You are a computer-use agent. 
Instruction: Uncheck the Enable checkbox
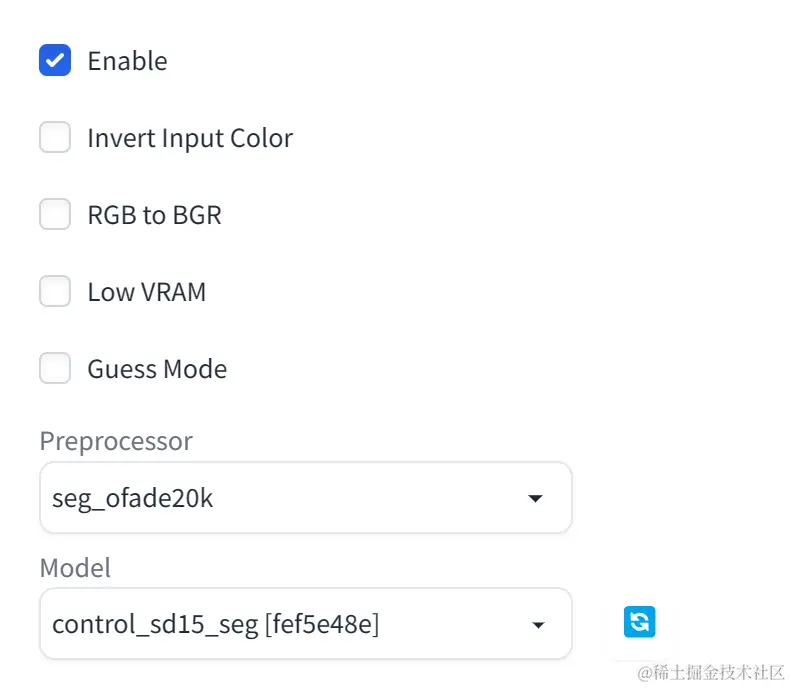[55, 60]
